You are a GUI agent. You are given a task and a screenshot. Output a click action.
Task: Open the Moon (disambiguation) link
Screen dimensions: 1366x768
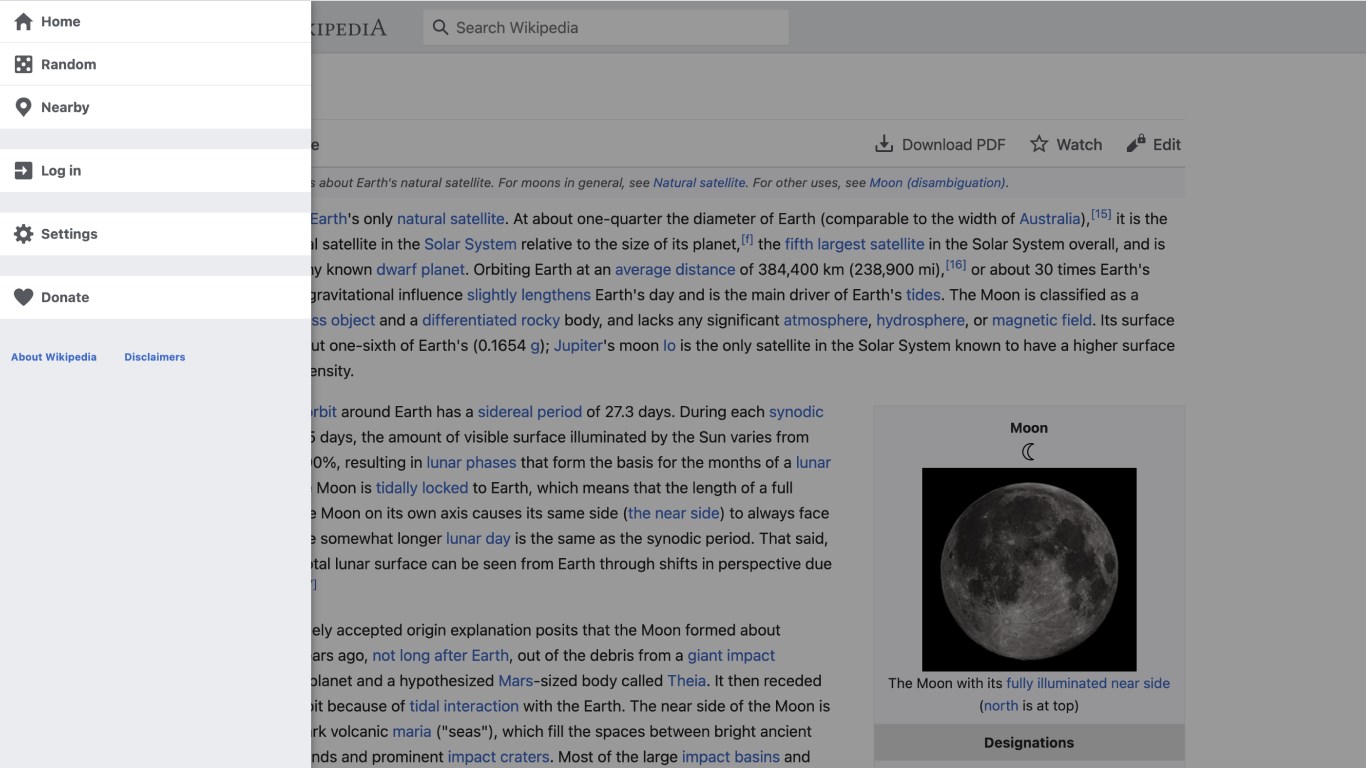tap(937, 182)
